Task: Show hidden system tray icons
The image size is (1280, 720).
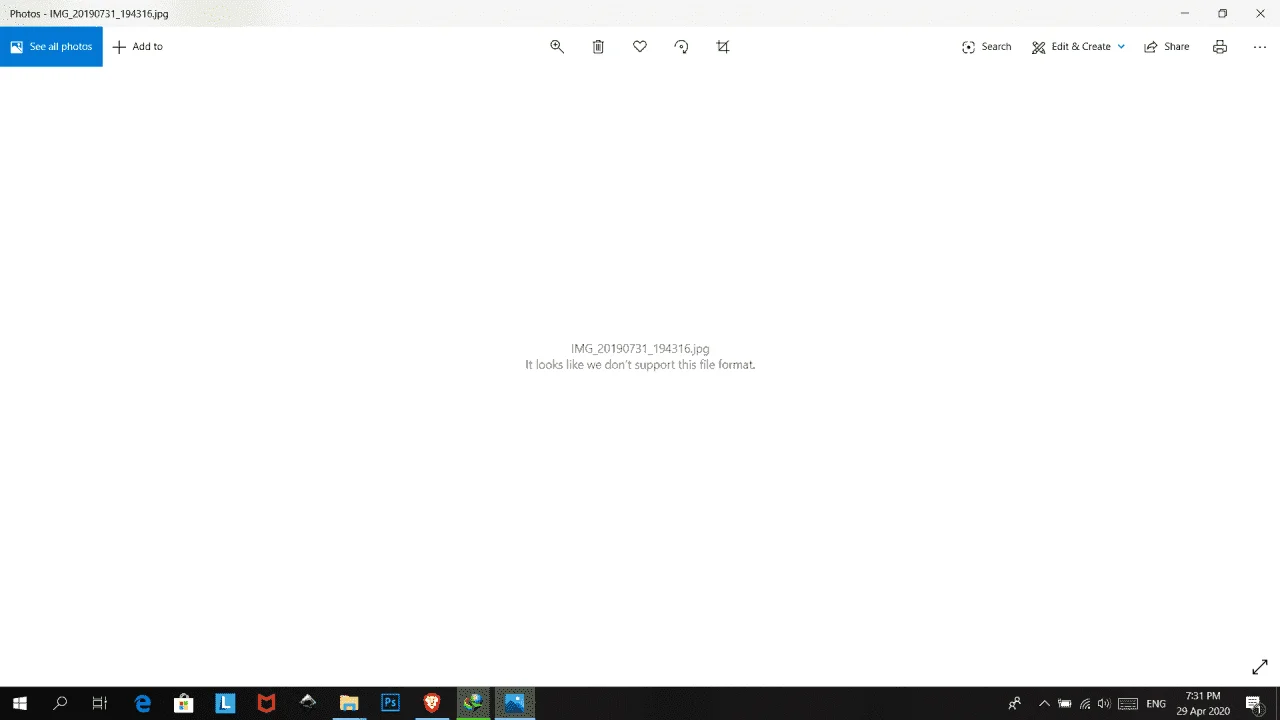Action: coord(1044,703)
